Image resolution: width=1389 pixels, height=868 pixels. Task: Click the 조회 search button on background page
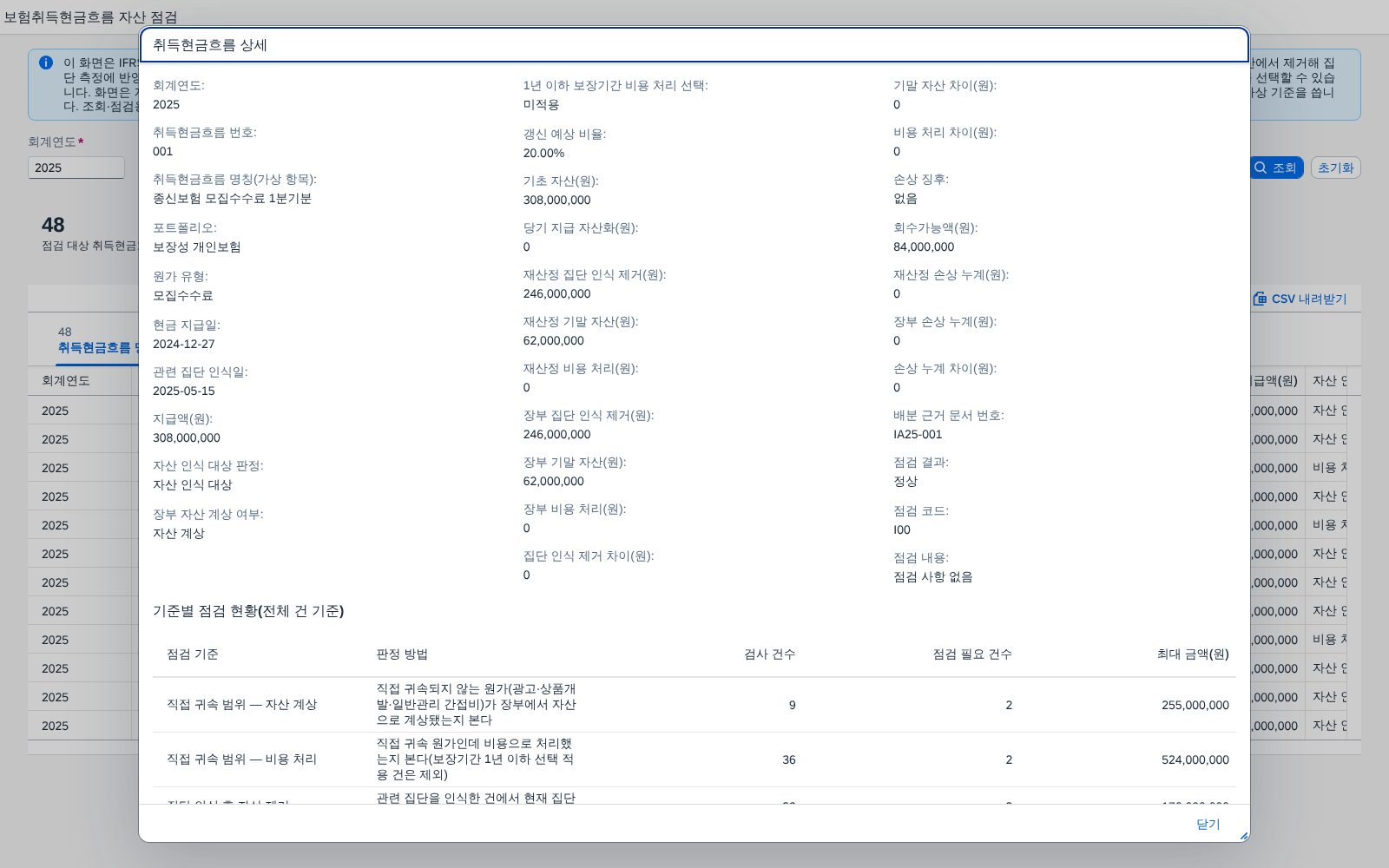click(1276, 168)
